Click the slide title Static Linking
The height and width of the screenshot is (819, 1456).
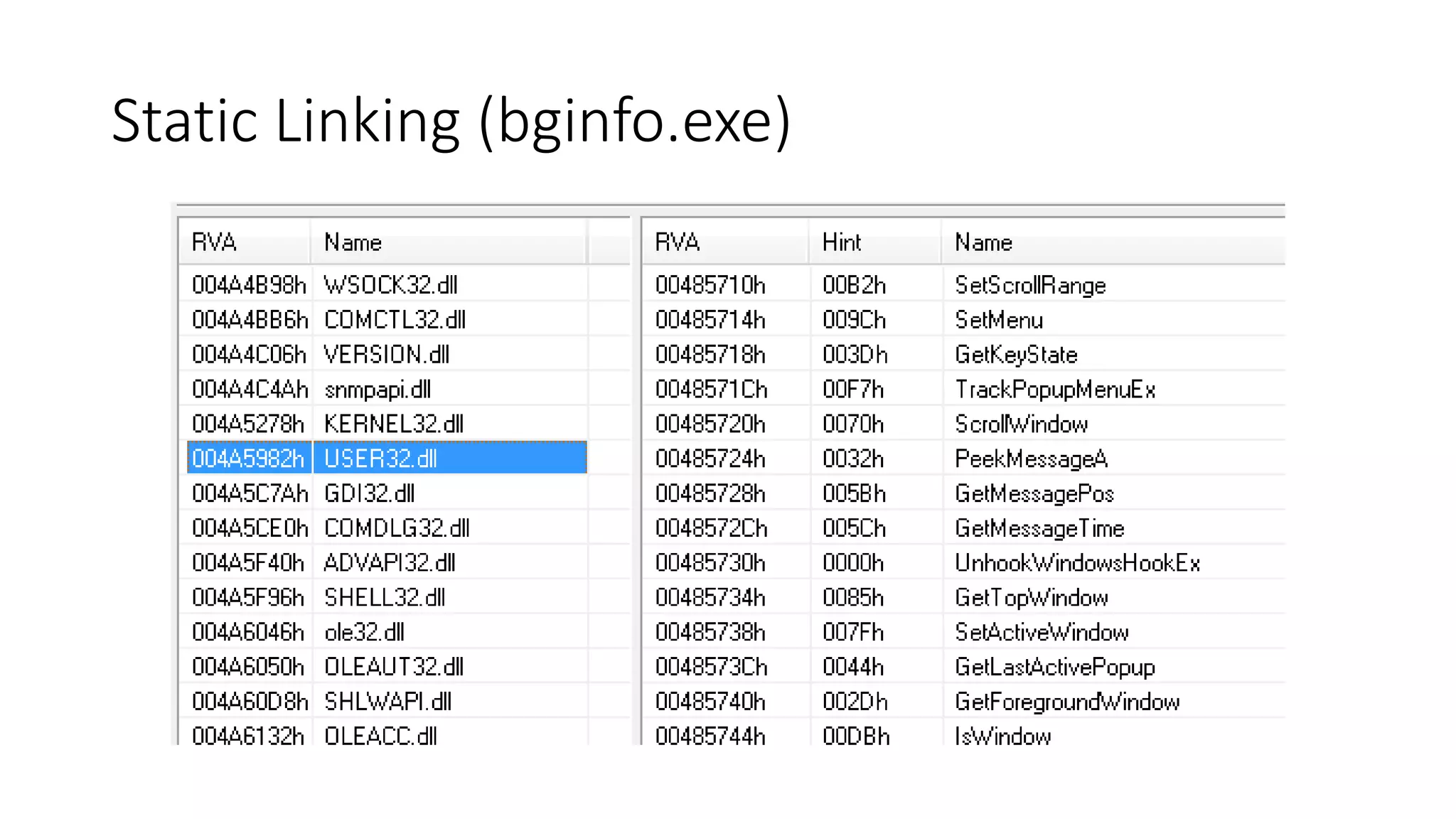[451, 122]
